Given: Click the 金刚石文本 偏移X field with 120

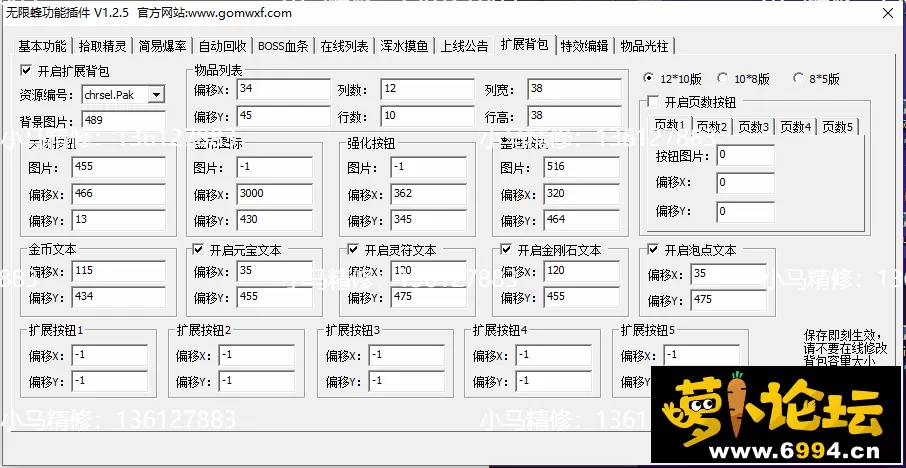Looking at the screenshot, I should coord(581,271).
